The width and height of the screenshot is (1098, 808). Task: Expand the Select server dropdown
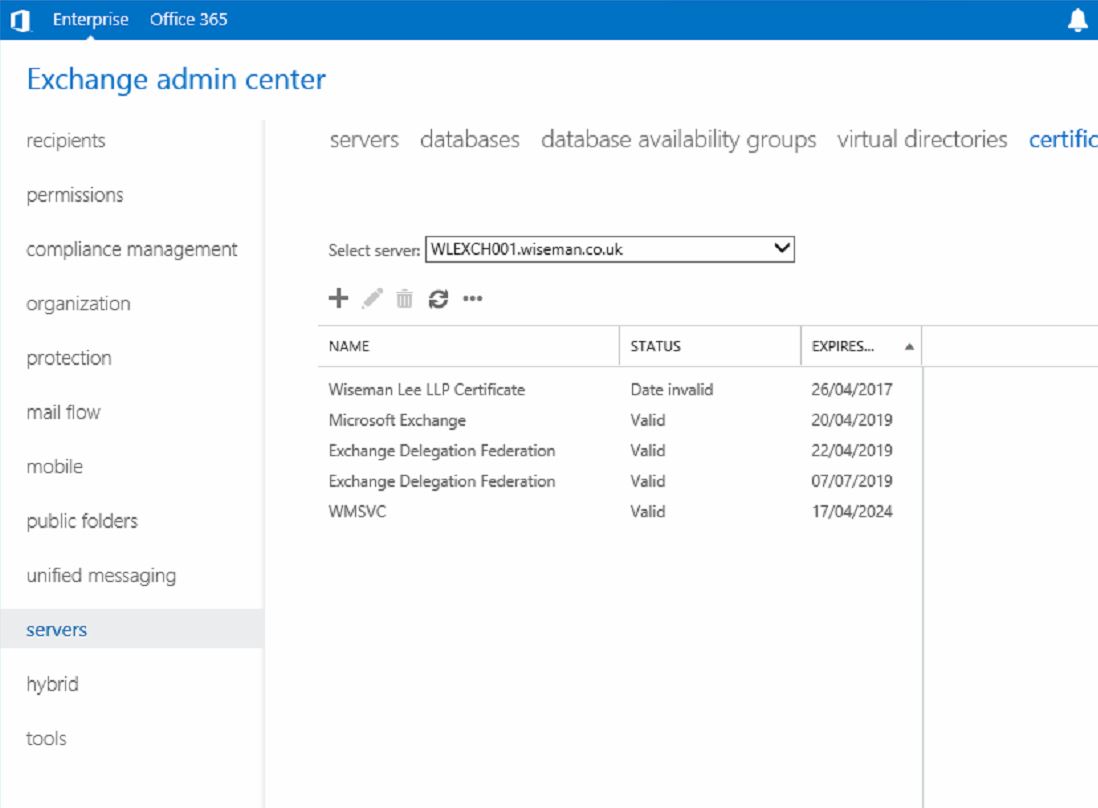coord(782,249)
